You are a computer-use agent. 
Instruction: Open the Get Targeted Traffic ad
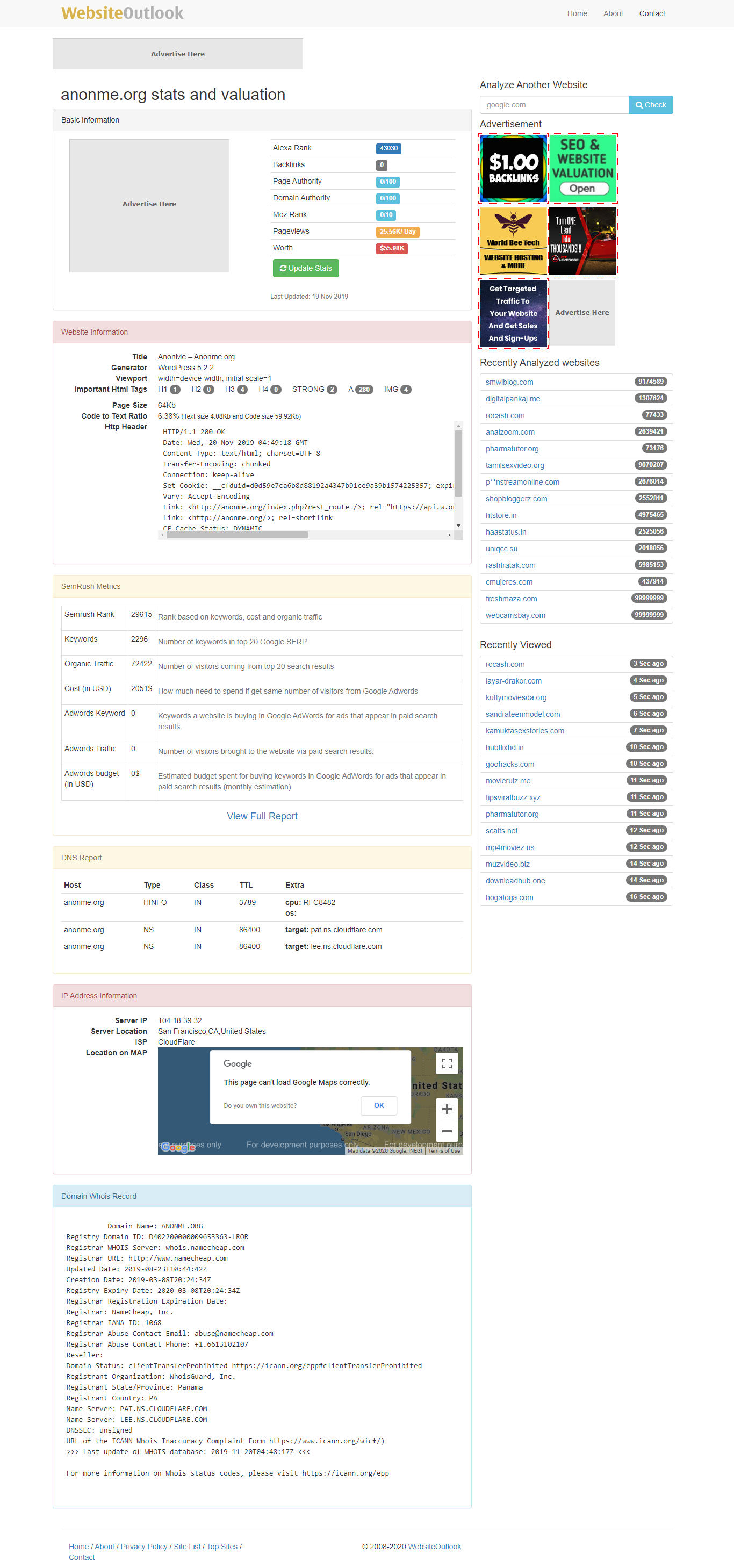point(513,313)
